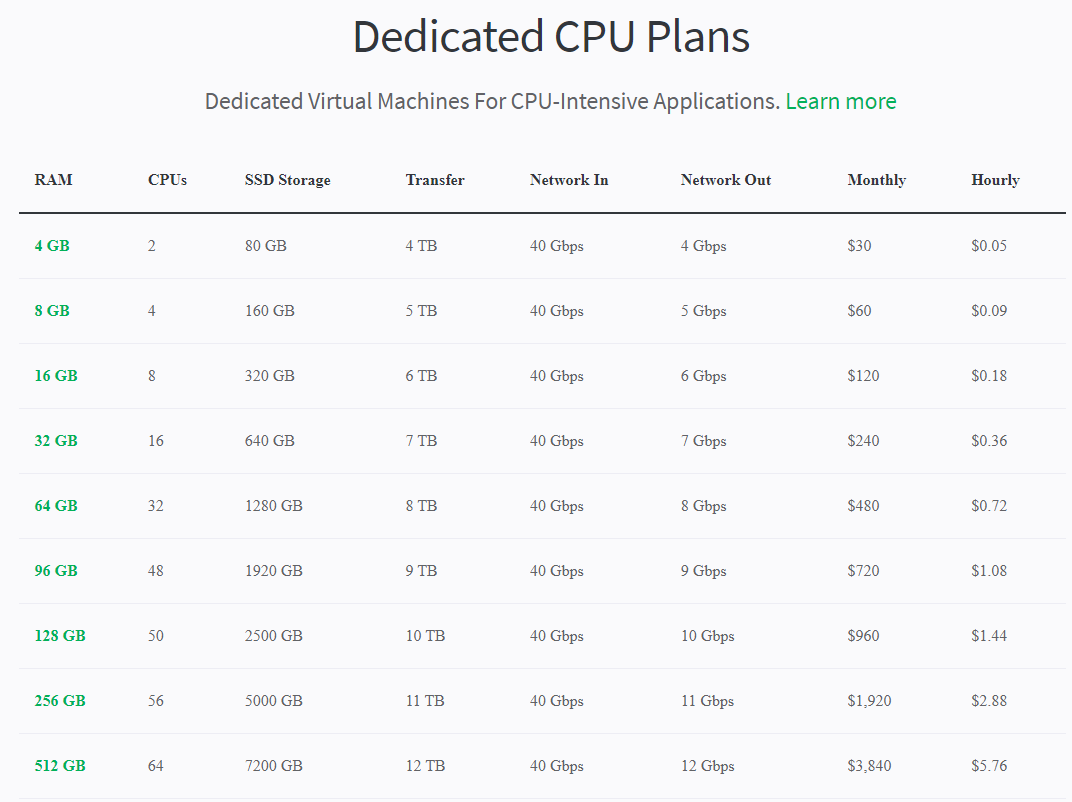Click the Network Out column header
The height and width of the screenshot is (802, 1072).
726,181
